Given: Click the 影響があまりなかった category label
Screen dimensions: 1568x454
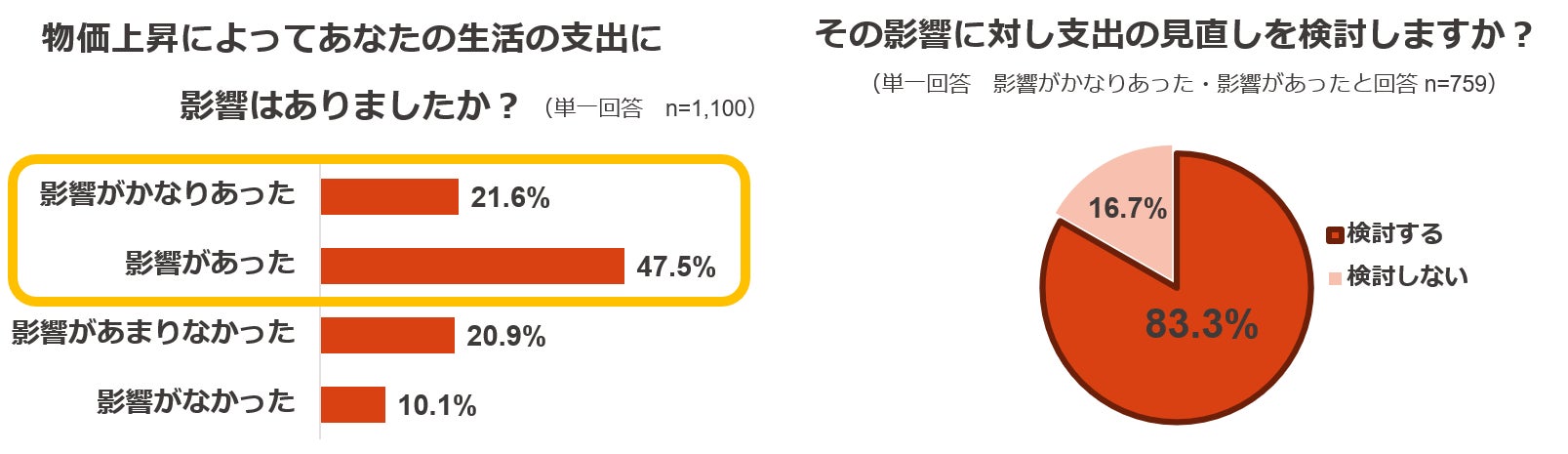Looking at the screenshot, I should (x=153, y=333).
